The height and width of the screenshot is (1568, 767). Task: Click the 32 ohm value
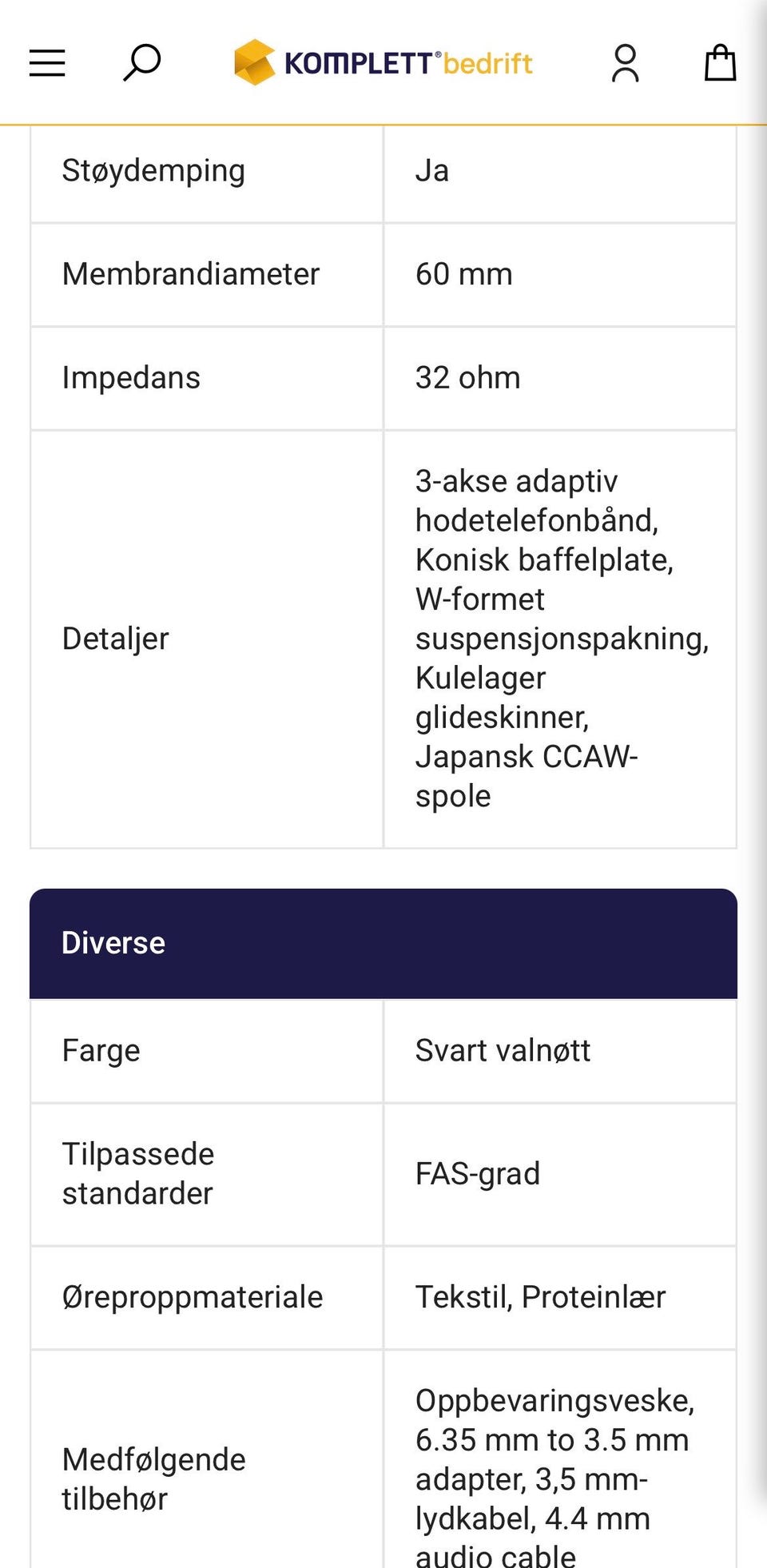point(467,378)
